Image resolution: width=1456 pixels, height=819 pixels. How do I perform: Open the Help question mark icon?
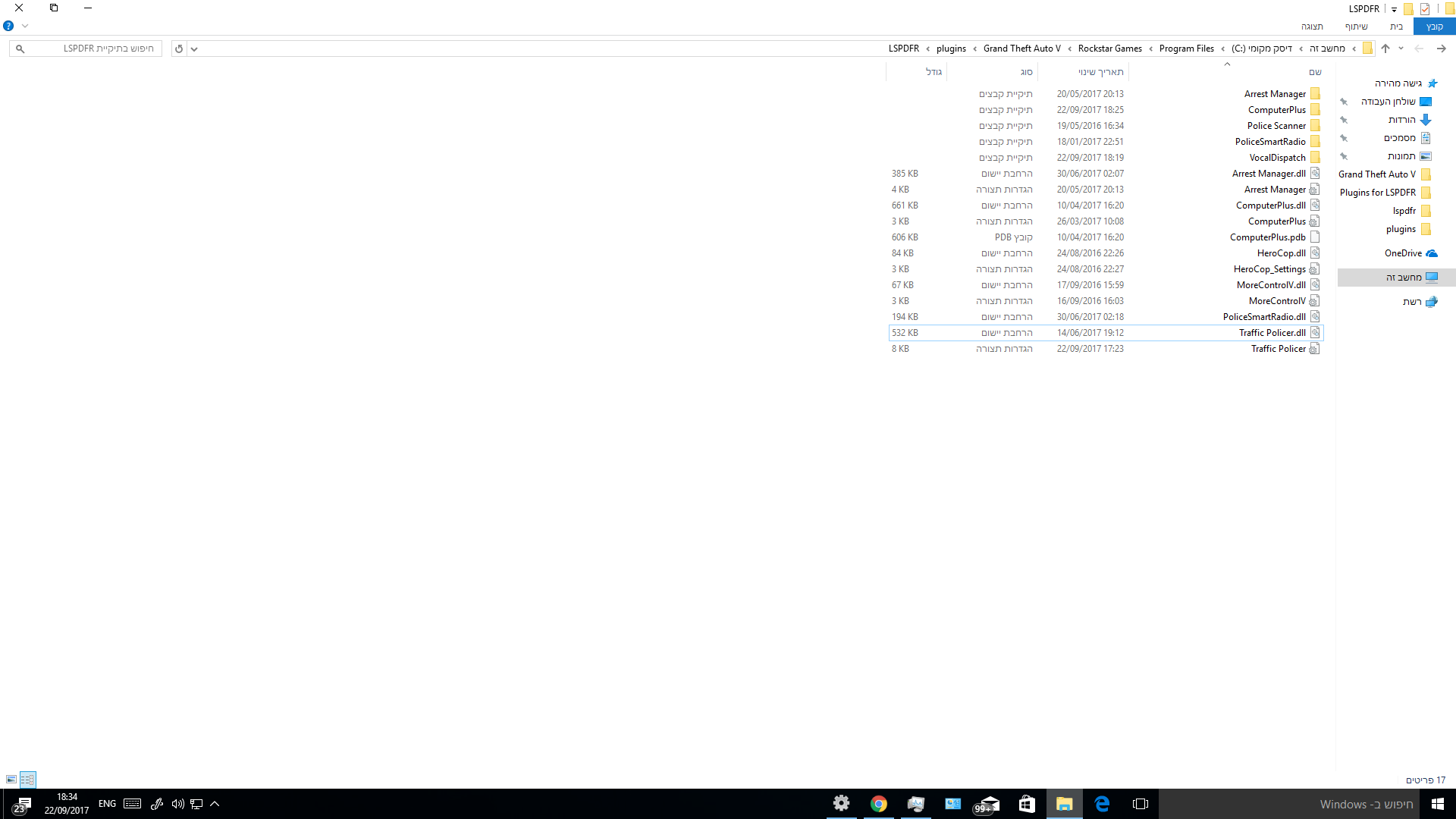[8, 26]
